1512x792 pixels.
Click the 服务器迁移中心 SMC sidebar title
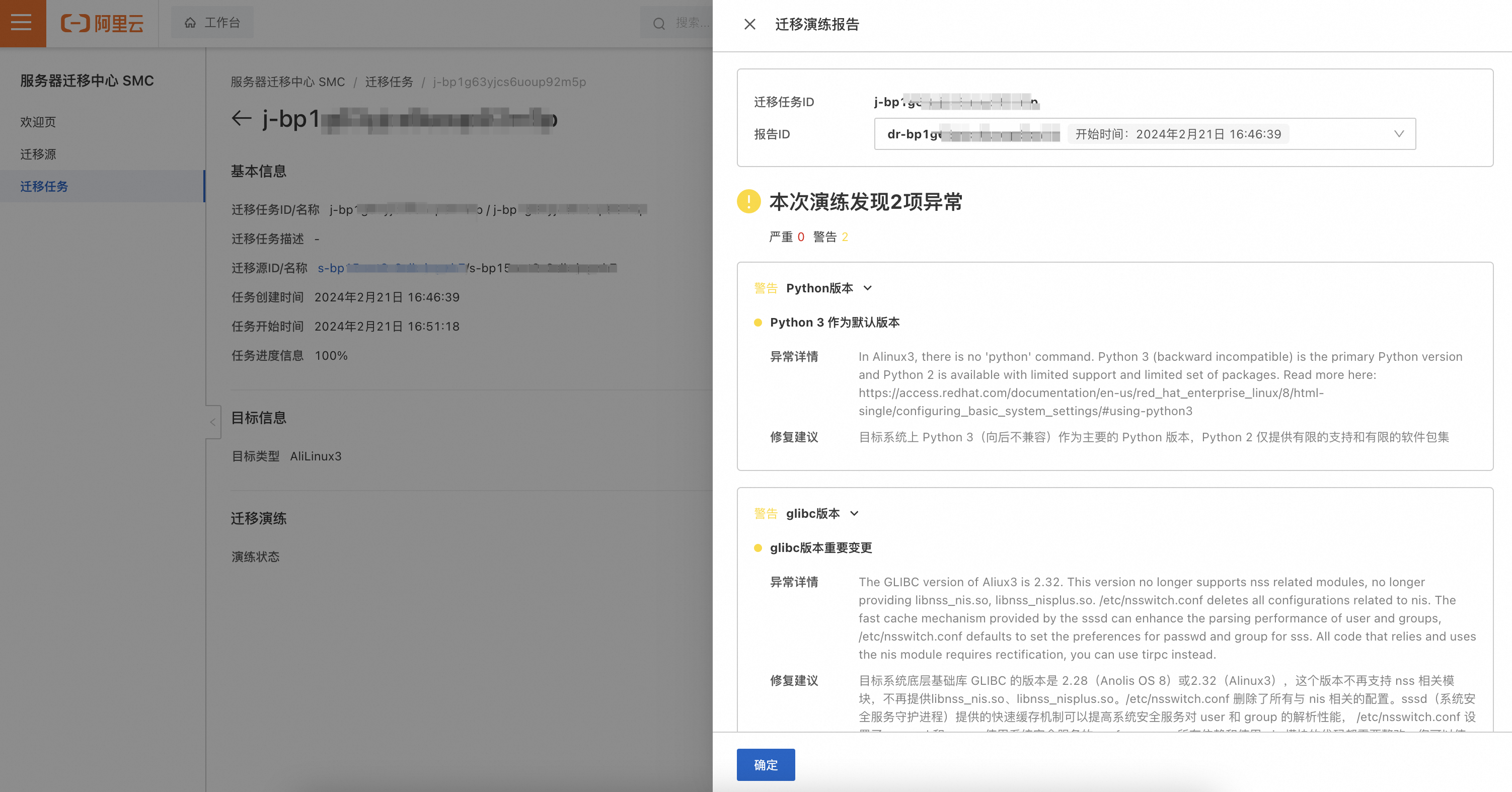(x=87, y=81)
